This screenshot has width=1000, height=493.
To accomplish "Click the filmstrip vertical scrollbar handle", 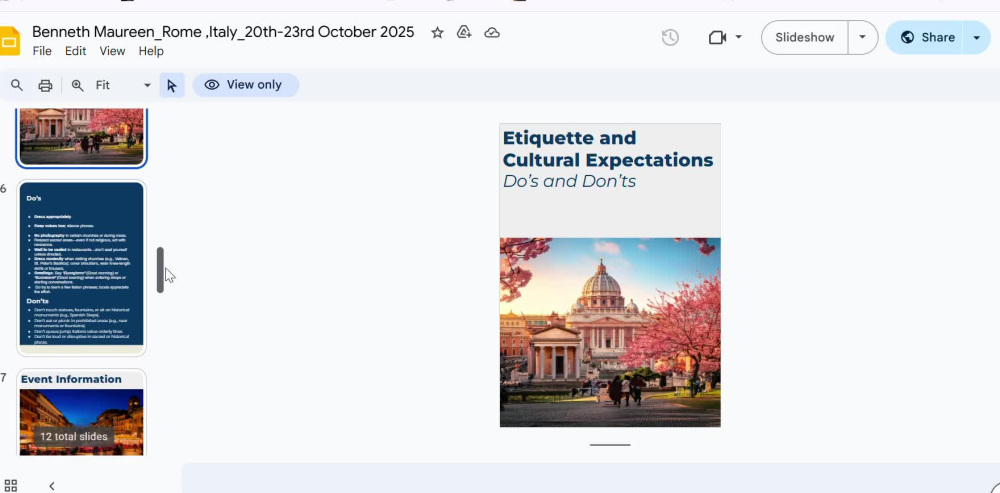I will tap(160, 270).
